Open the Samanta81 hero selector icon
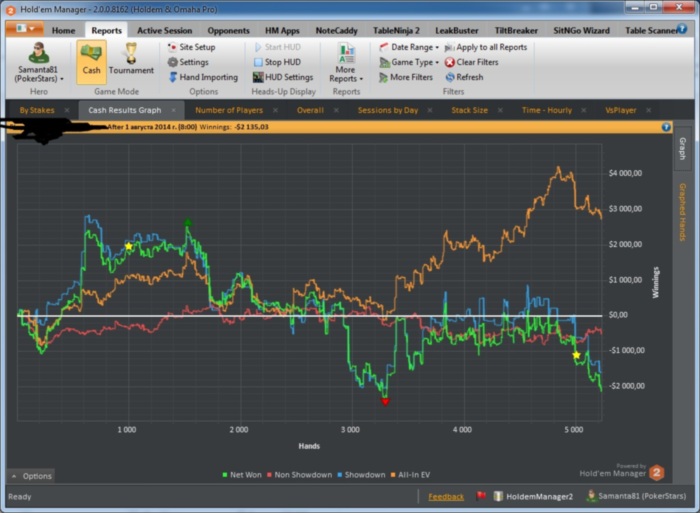The image size is (700, 513). point(38,53)
